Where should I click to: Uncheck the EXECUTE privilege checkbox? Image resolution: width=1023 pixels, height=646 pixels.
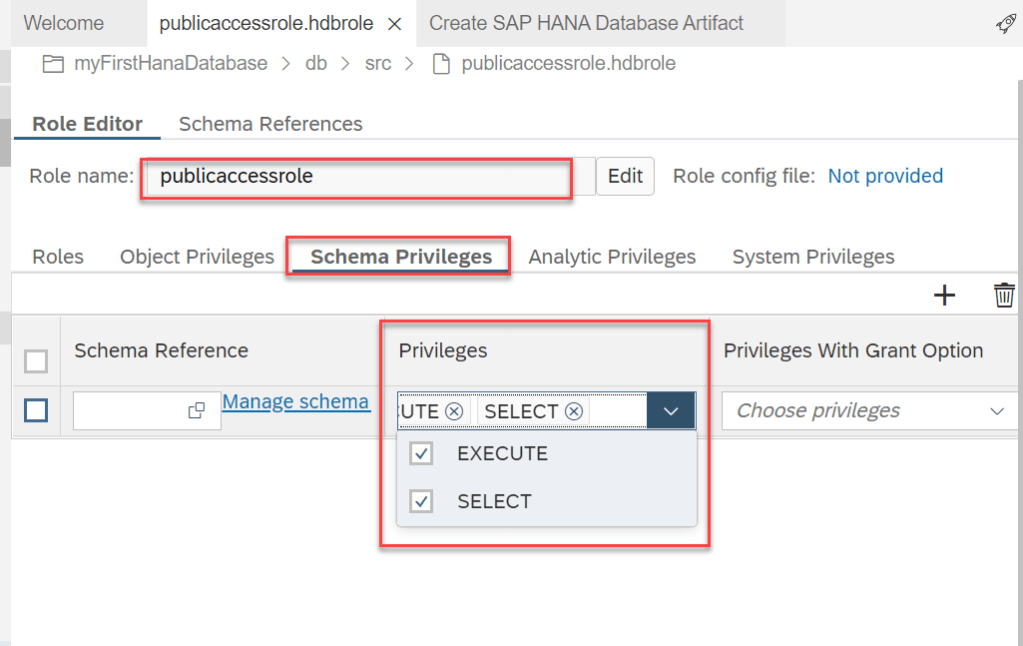pyautogui.click(x=422, y=454)
